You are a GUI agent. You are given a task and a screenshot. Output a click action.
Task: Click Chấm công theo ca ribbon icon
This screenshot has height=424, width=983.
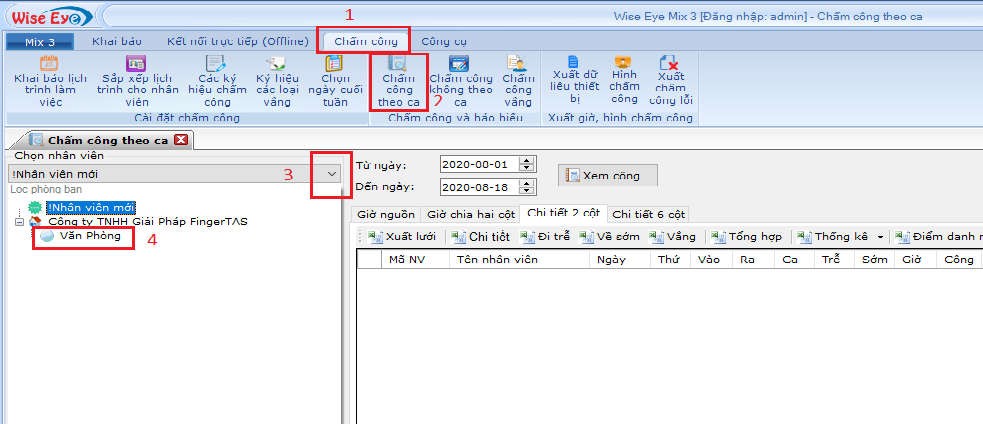point(398,80)
